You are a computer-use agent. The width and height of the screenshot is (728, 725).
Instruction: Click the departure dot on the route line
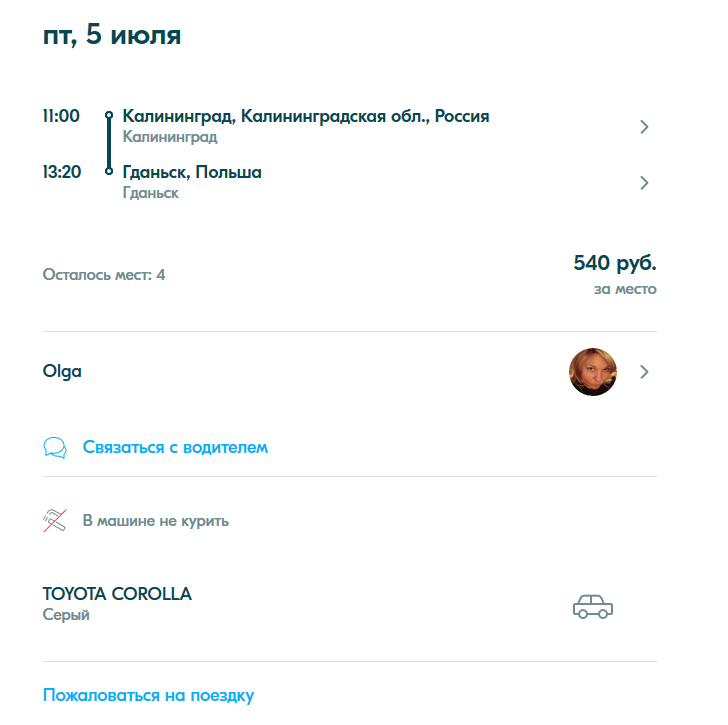[x=109, y=116]
